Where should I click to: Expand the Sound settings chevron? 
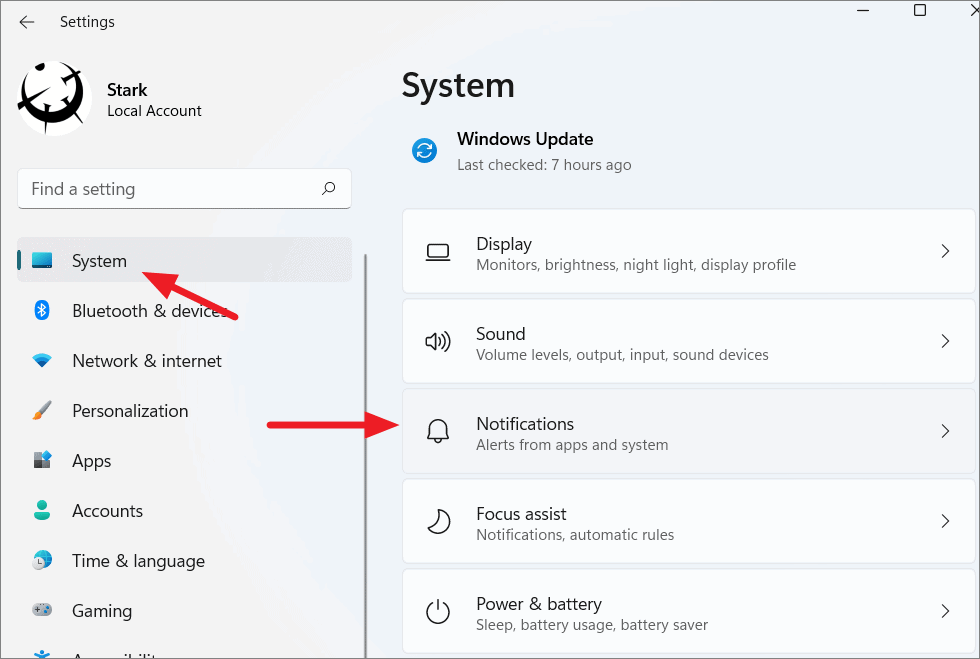coord(945,341)
